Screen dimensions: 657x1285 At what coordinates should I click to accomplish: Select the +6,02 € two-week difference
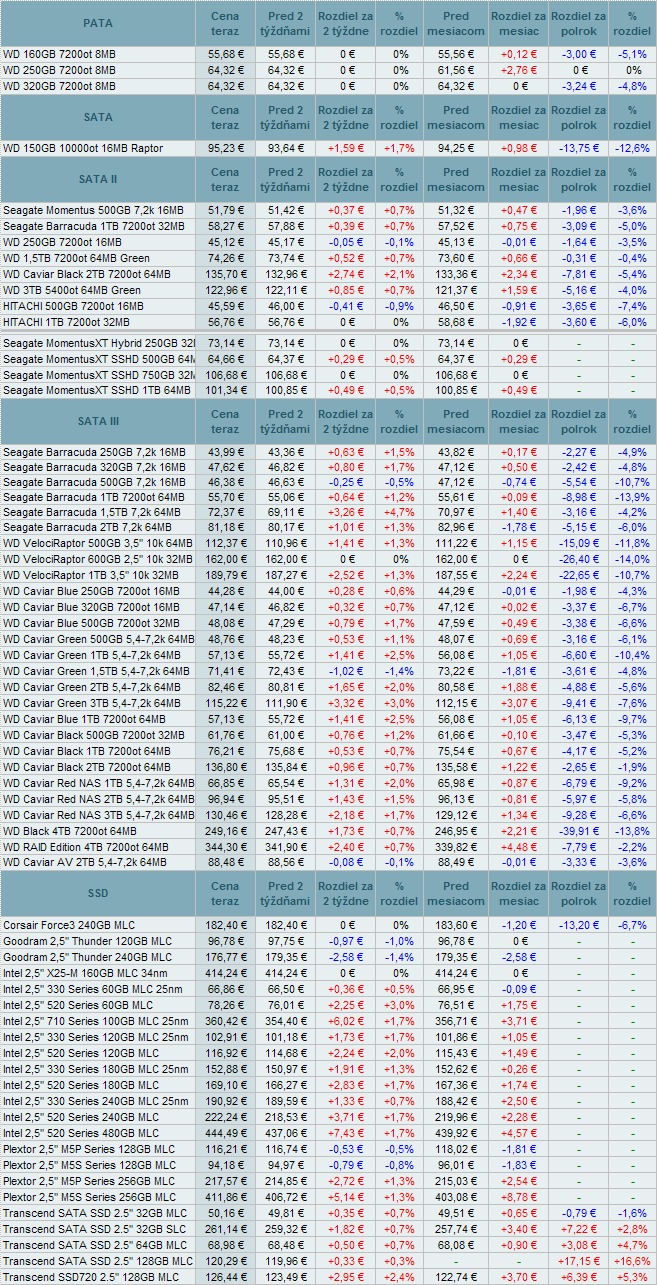(x=346, y=1022)
